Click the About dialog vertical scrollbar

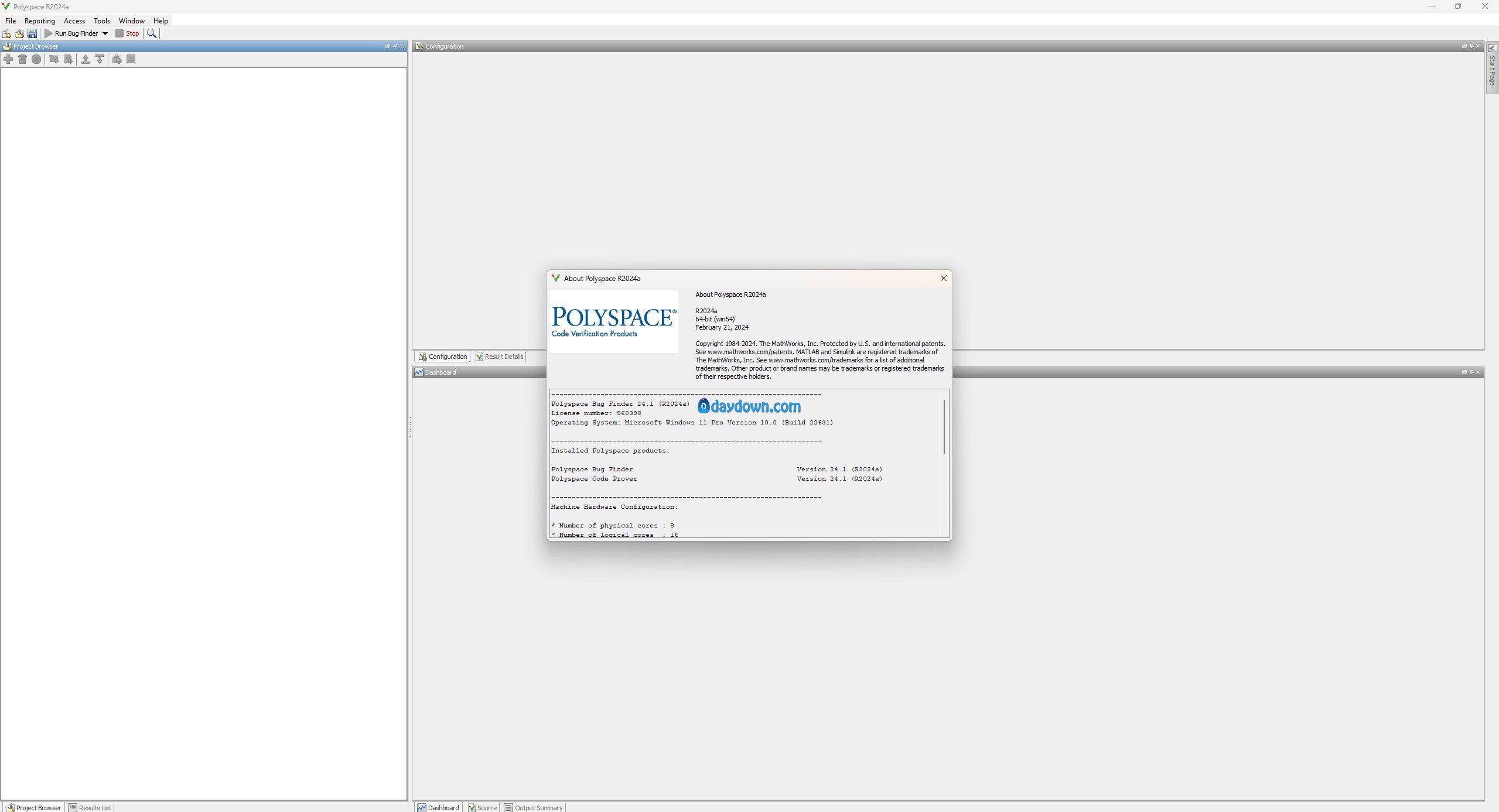tap(944, 426)
